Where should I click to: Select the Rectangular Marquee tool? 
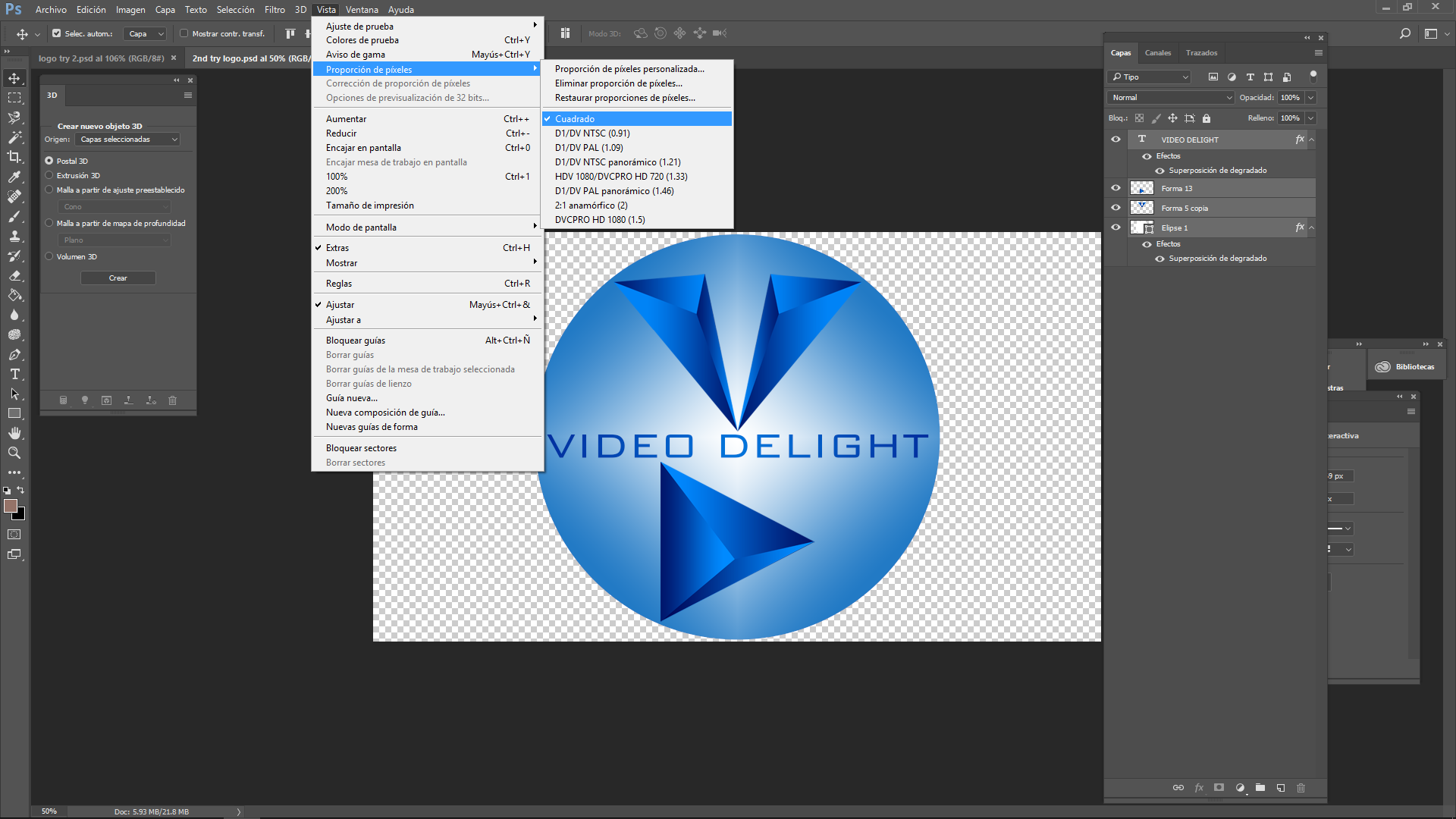pyautogui.click(x=14, y=98)
